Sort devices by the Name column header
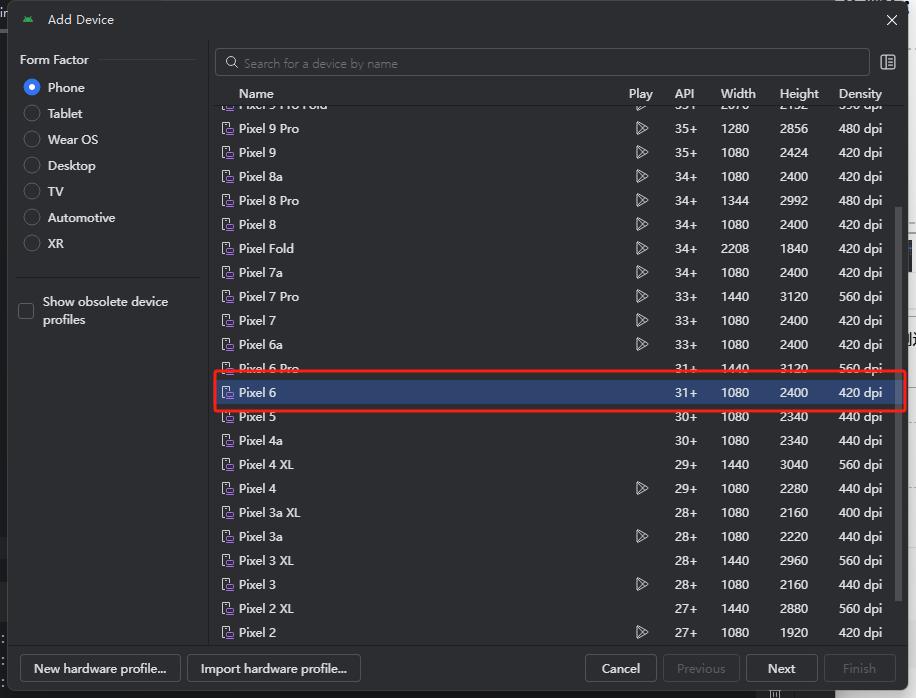916x698 pixels. pyautogui.click(x=256, y=94)
